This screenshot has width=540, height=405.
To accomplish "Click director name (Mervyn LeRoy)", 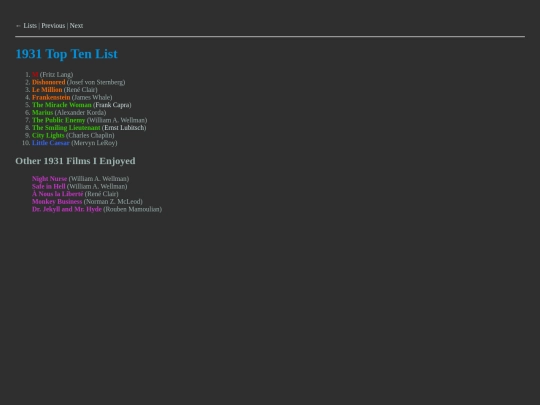I will click(94, 143).
